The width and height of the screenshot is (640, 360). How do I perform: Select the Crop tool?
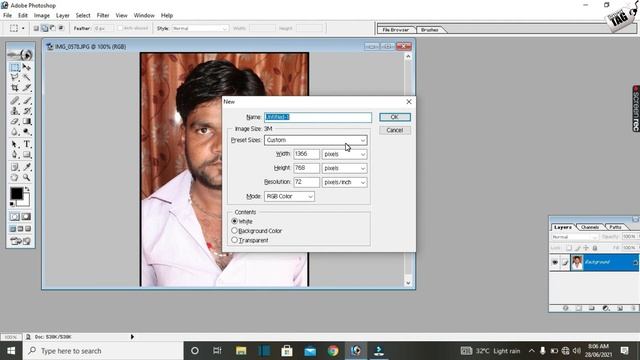click(15, 88)
